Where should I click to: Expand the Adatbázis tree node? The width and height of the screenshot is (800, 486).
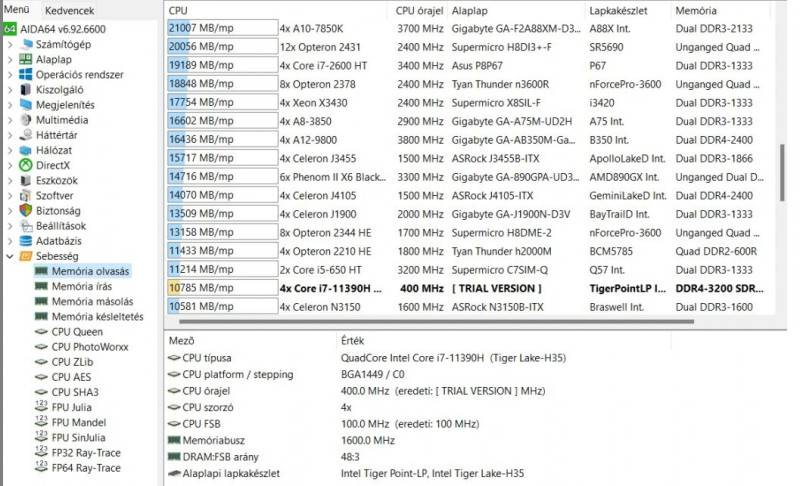(9, 241)
